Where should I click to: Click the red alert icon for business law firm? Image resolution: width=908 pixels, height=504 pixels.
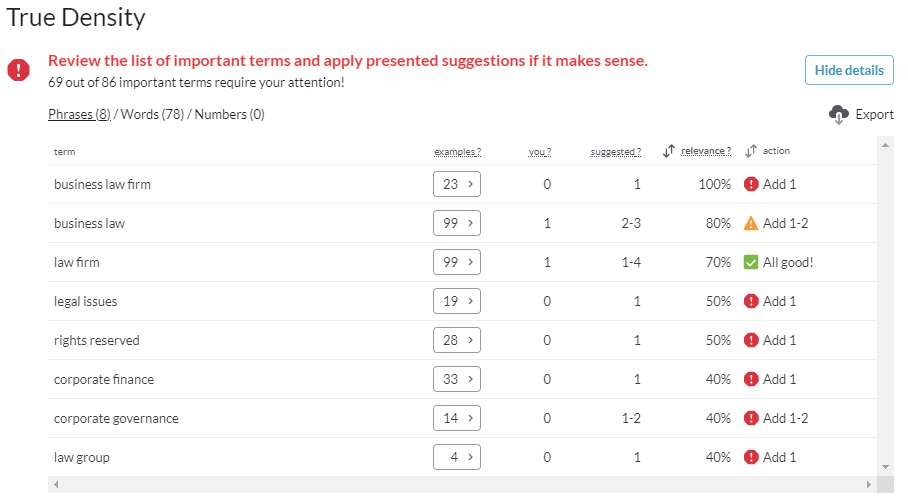751,184
